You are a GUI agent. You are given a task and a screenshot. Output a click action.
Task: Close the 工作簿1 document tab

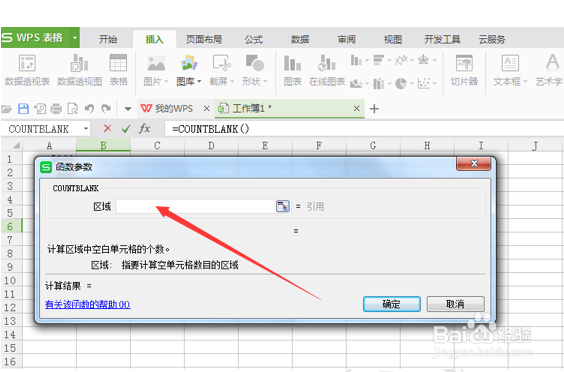tap(356, 108)
